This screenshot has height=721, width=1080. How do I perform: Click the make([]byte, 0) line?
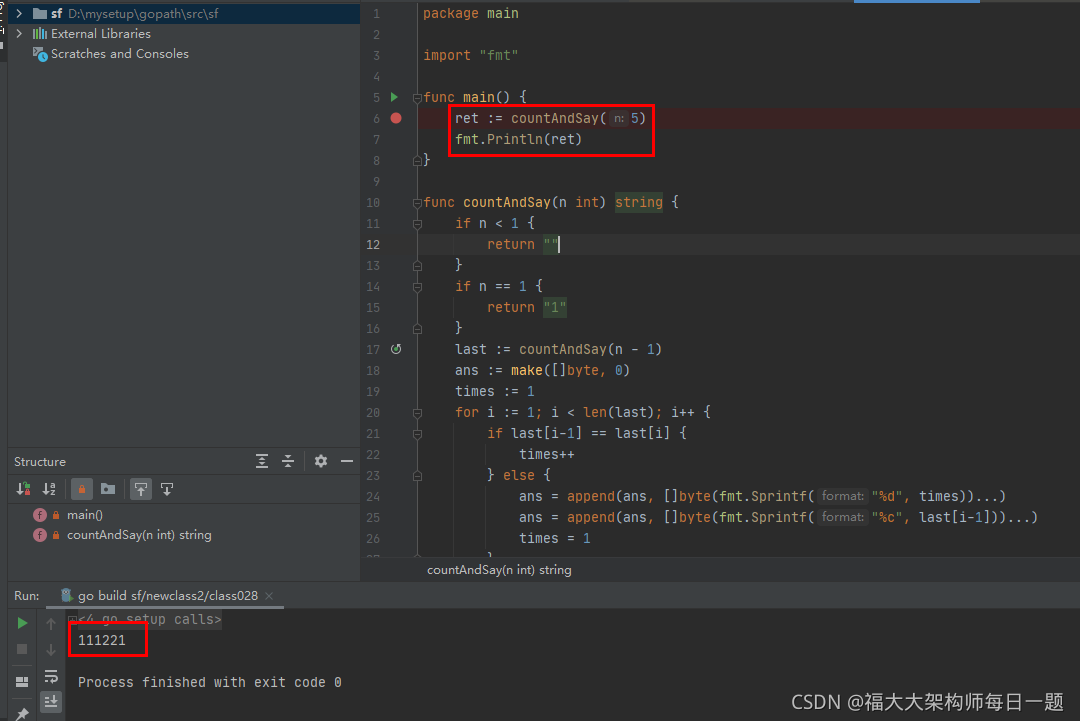tap(542, 370)
